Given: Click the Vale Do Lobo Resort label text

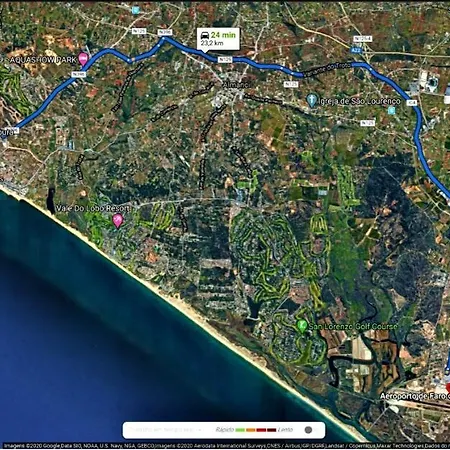Looking at the screenshot, I should (x=93, y=208).
